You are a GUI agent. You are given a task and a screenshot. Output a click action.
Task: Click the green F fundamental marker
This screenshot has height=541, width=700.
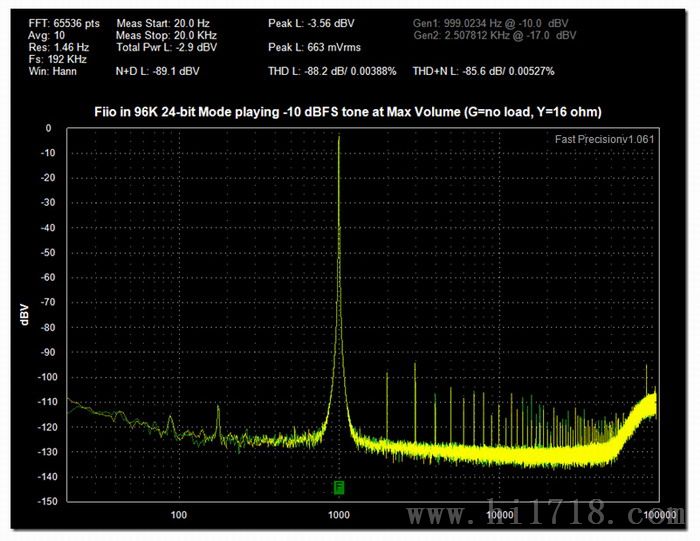[339, 487]
